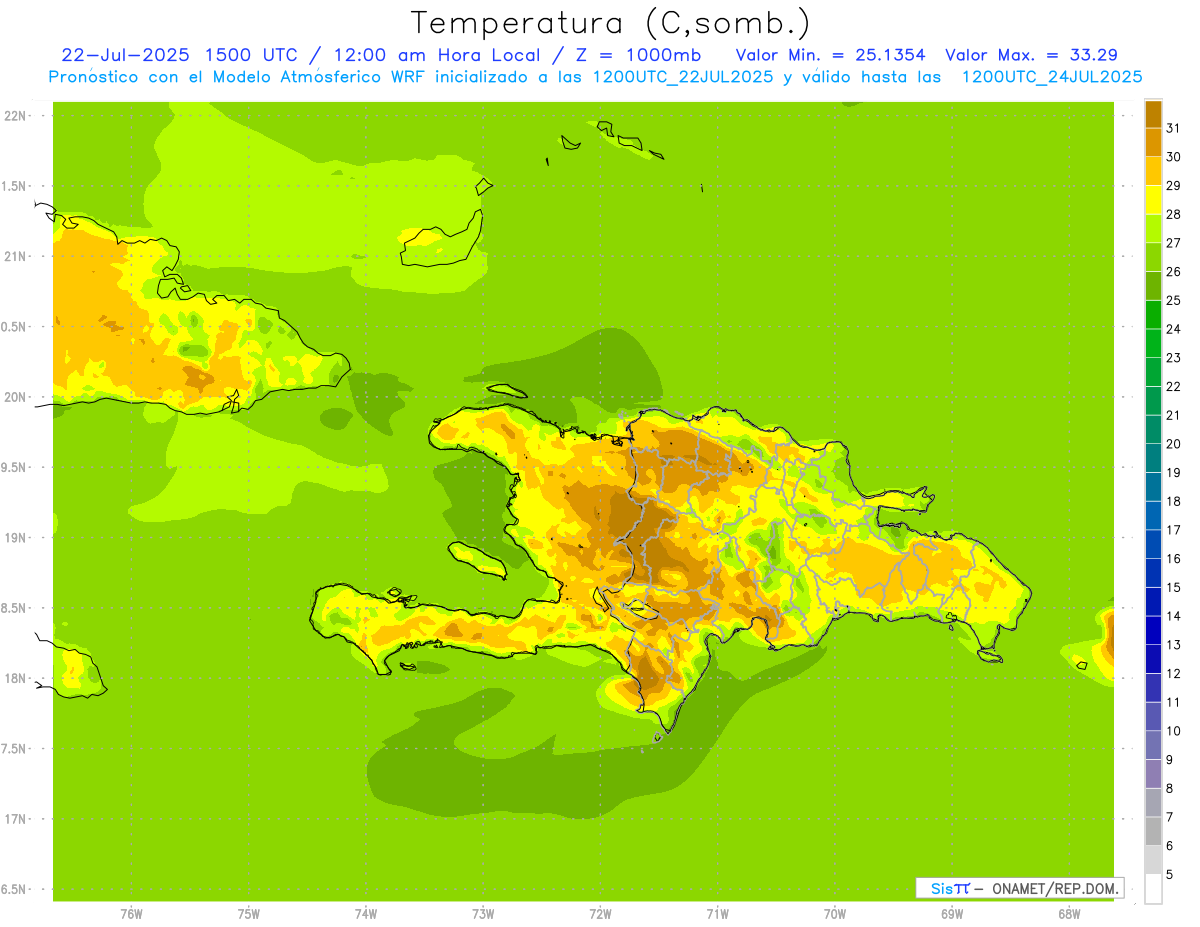Click the latitude label '19N'
Viewport: 1200px width, 927px height.
click(x=14, y=538)
